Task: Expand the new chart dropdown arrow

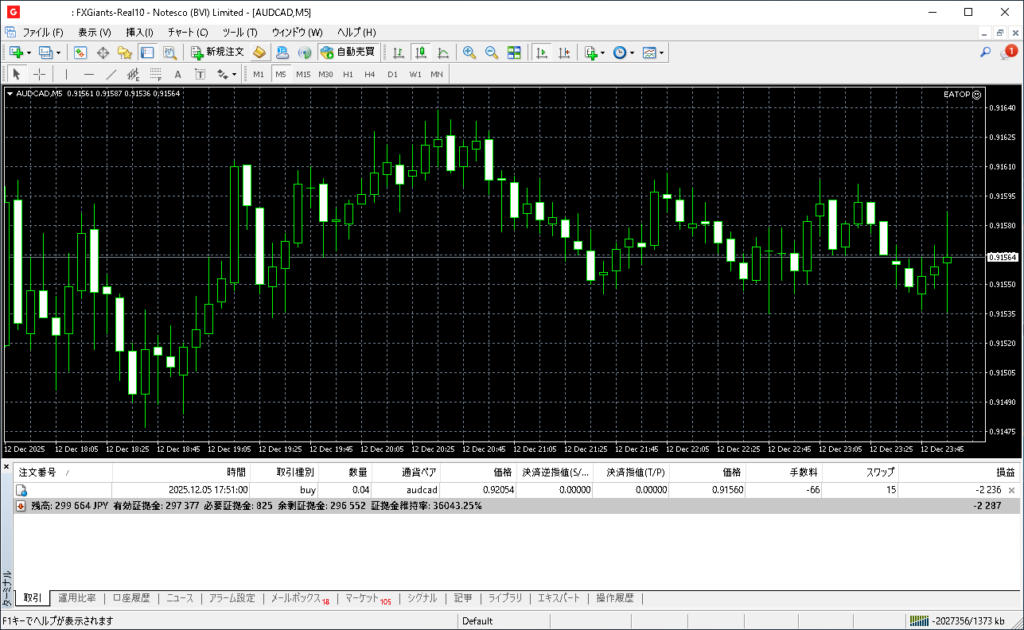Action: 29,52
